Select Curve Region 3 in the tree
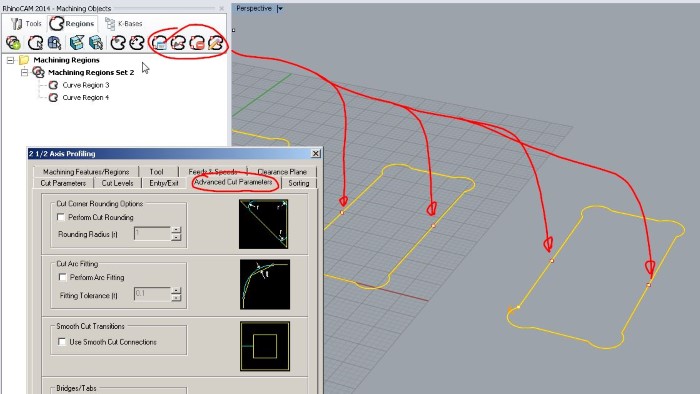Image resolution: width=700 pixels, height=394 pixels. pyautogui.click(x=86, y=85)
